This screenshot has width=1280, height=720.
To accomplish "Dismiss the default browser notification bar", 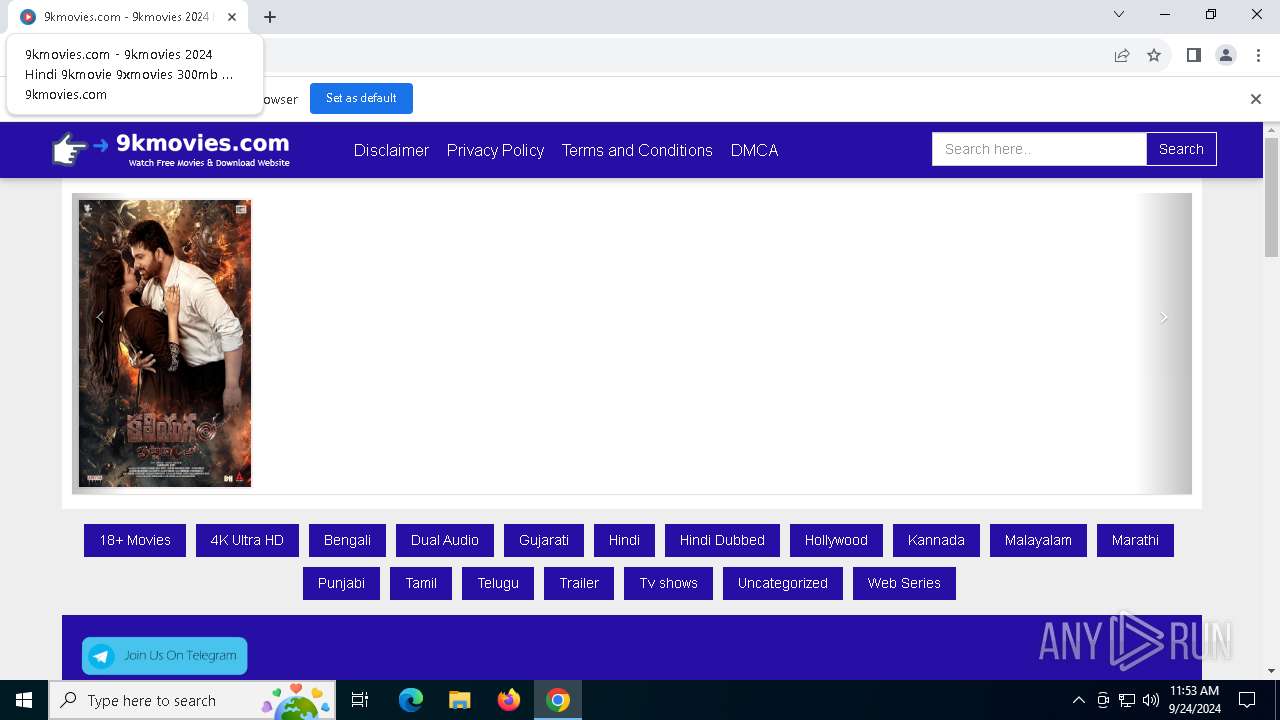I will 1256,98.
